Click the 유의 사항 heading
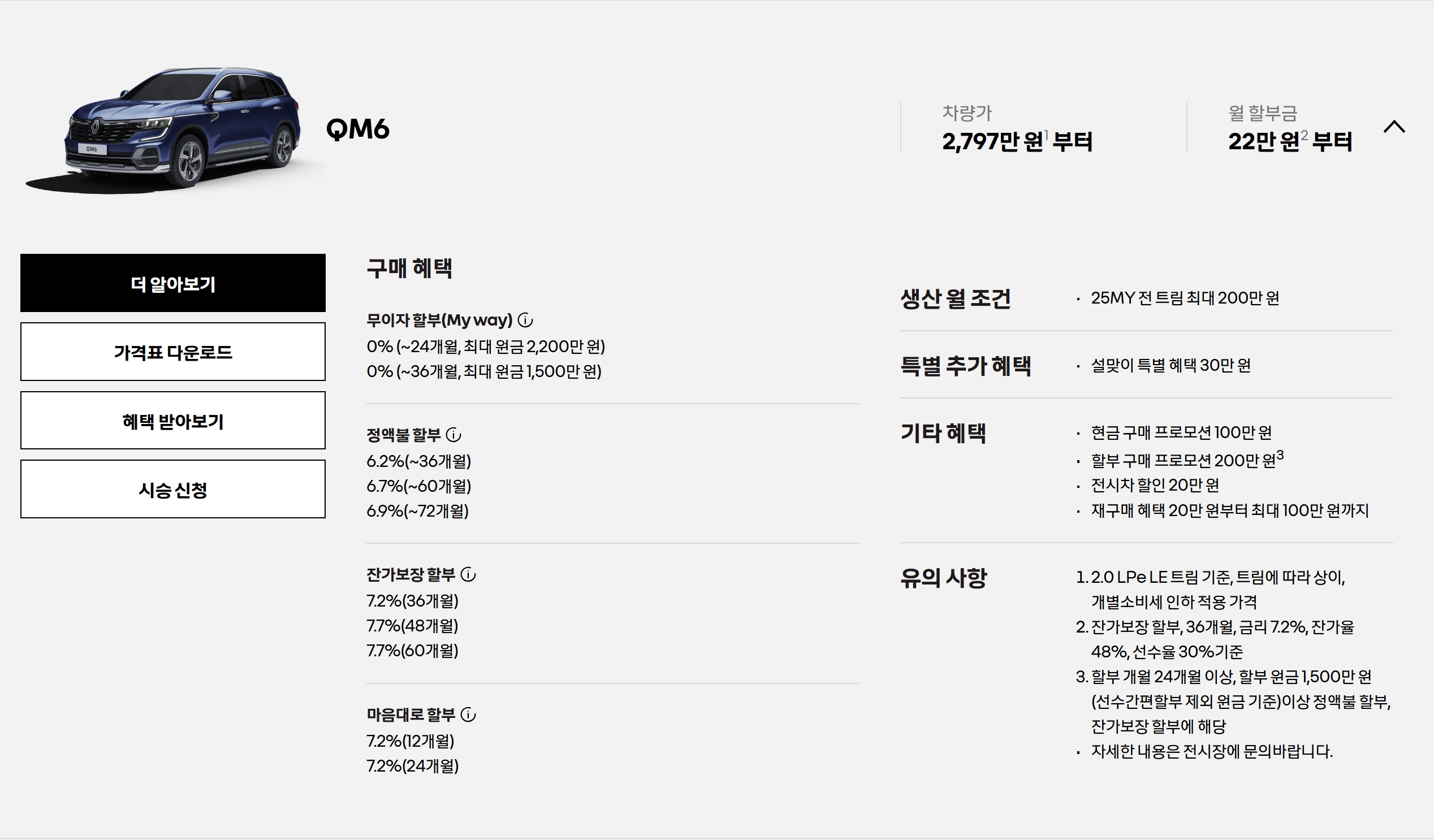Image resolution: width=1434 pixels, height=840 pixels. 944,578
